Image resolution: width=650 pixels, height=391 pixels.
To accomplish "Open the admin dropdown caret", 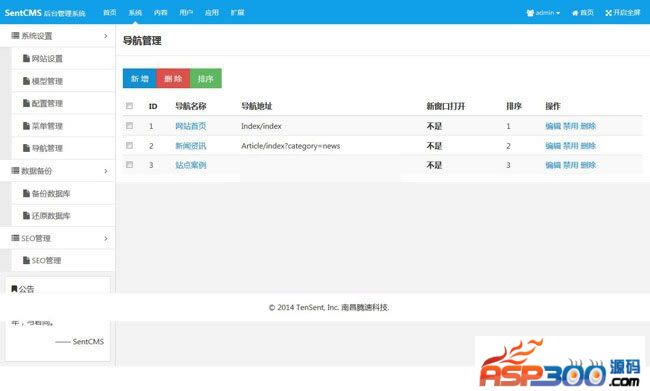I will point(558,13).
